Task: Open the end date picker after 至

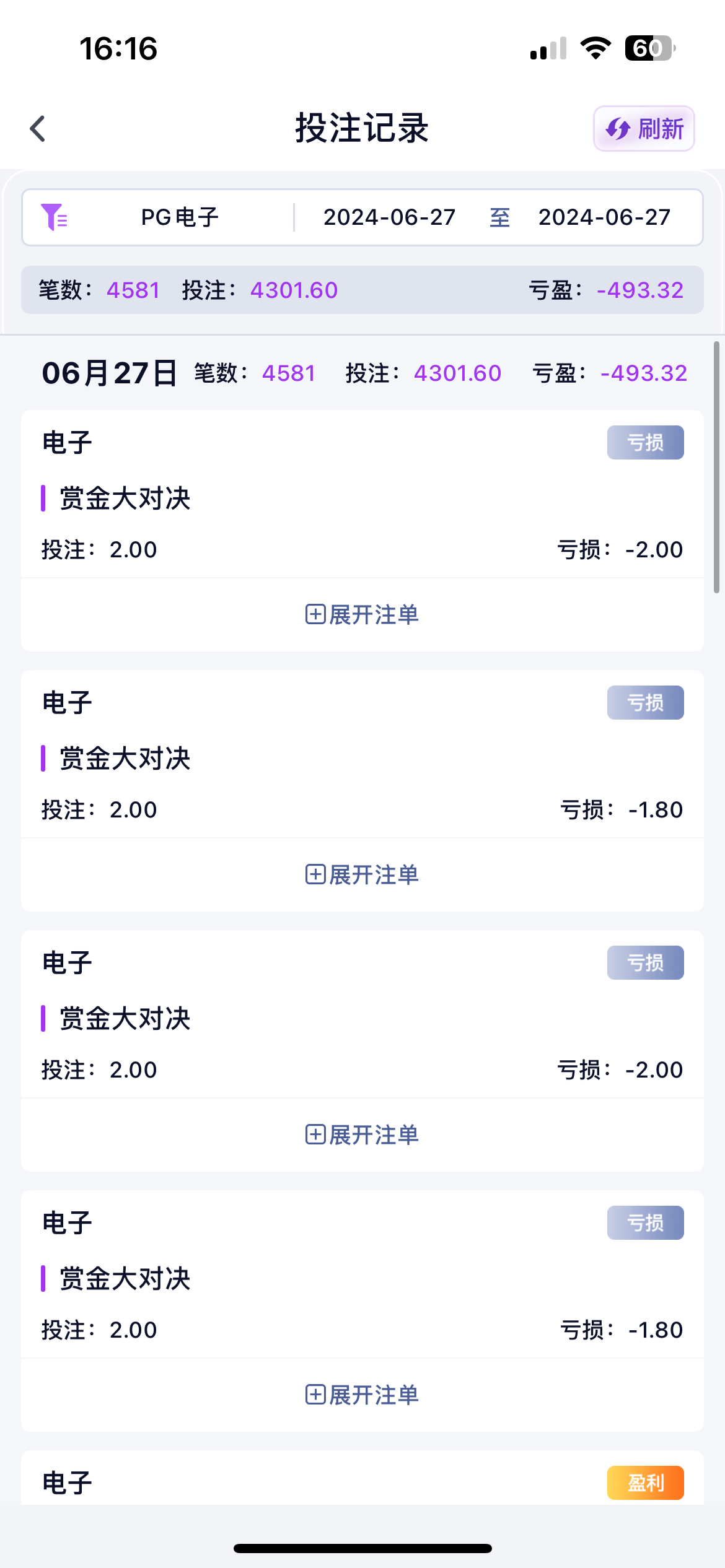Action: point(604,217)
